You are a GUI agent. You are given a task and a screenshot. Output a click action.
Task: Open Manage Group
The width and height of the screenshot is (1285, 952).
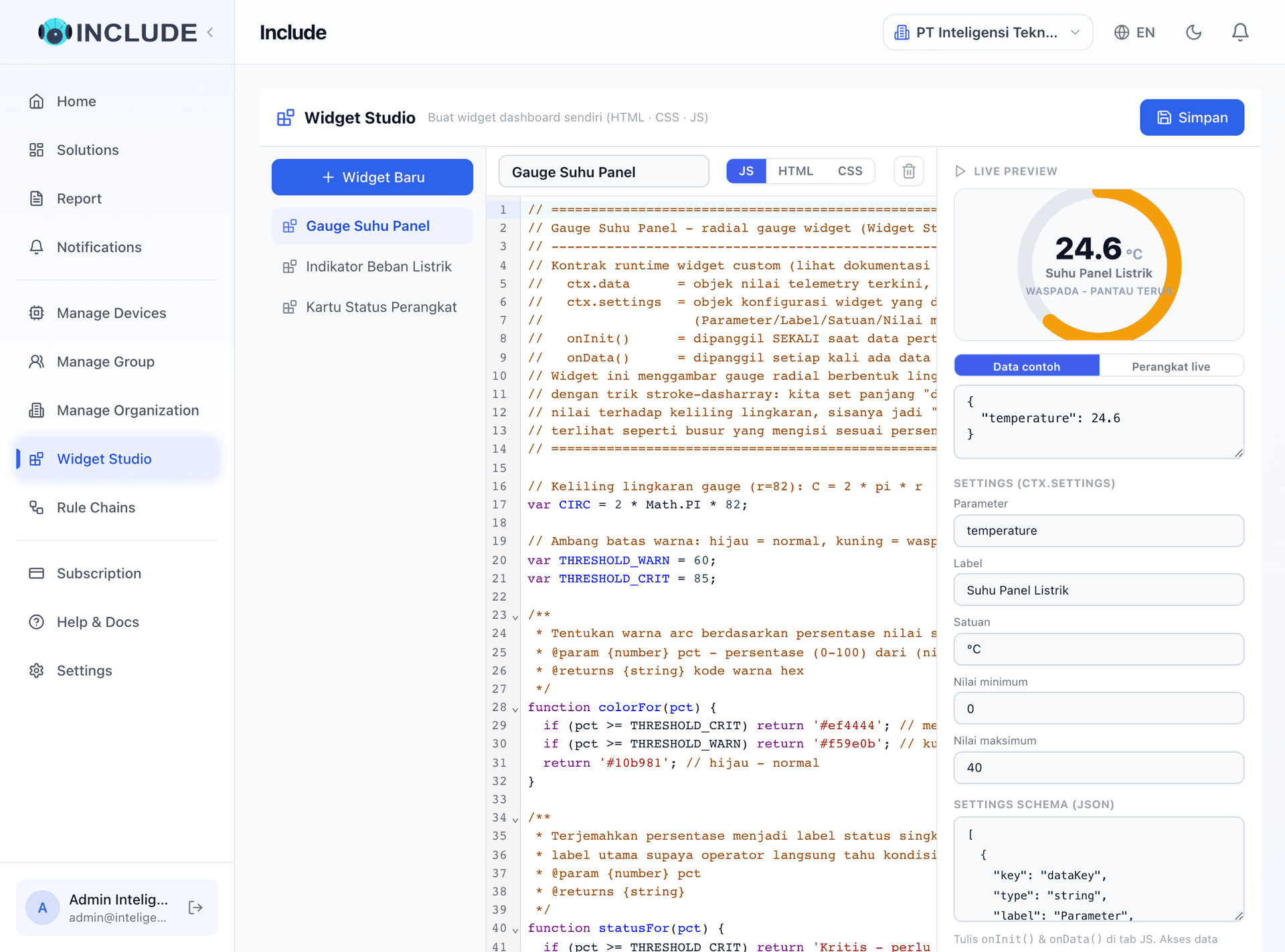click(x=117, y=362)
